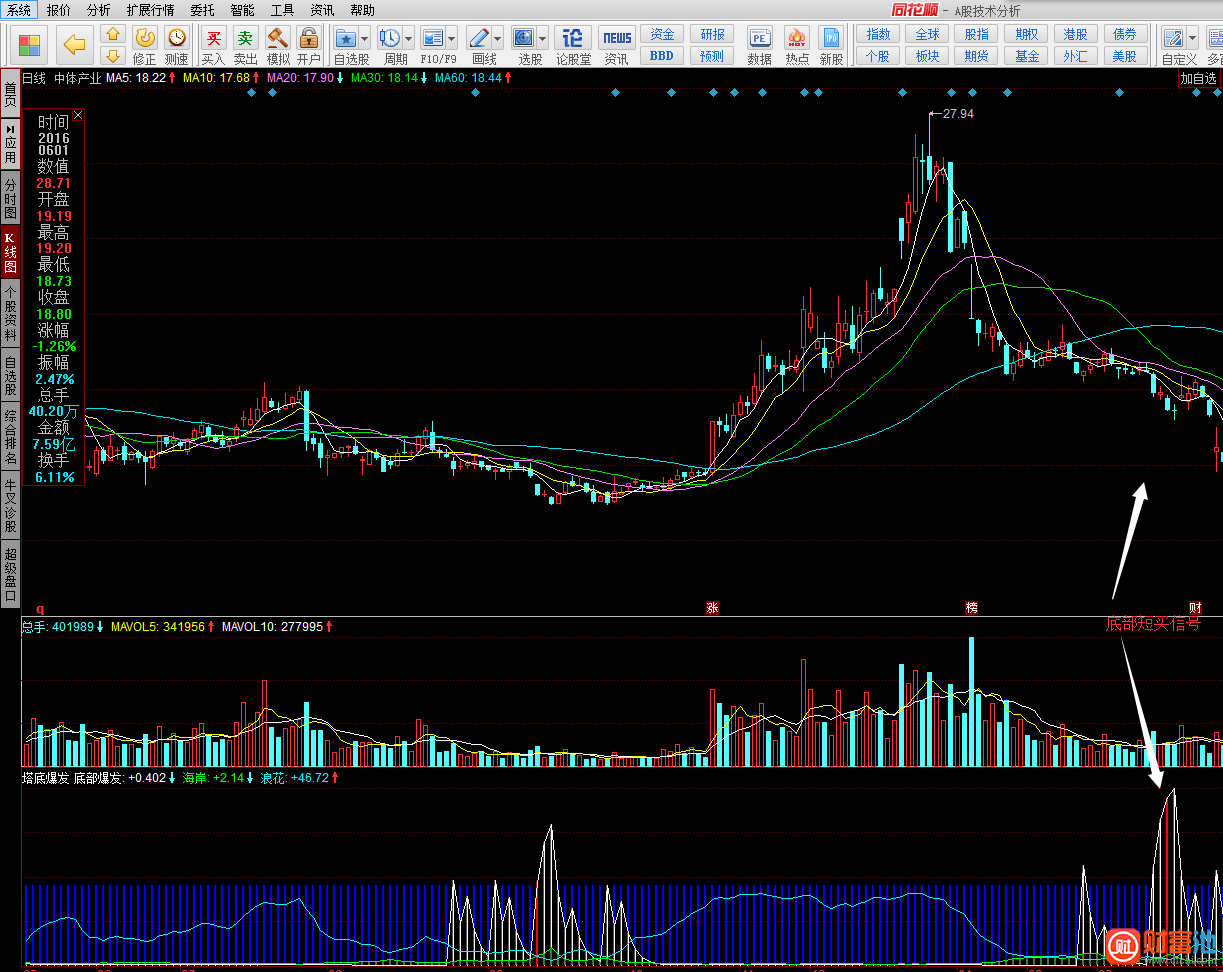
Task: Open the 新股 IPO icon
Action: (x=831, y=38)
